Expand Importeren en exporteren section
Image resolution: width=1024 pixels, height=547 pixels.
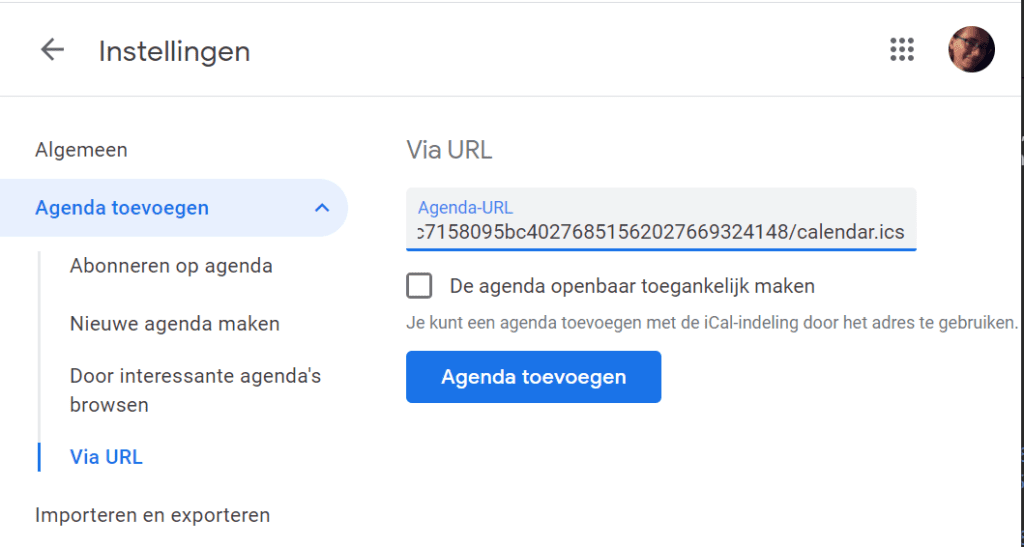[x=152, y=515]
